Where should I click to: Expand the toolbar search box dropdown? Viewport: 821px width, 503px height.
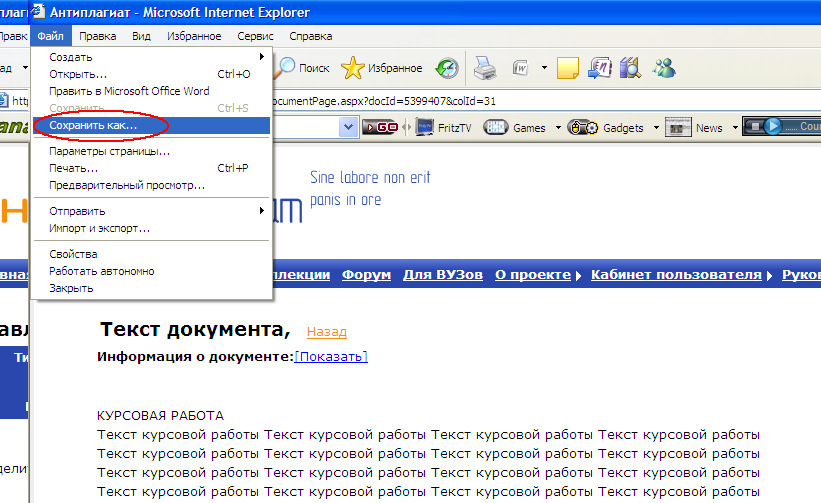pos(348,127)
